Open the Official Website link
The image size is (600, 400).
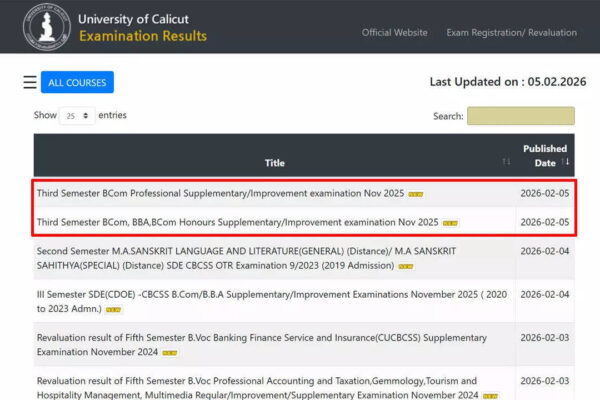point(395,33)
